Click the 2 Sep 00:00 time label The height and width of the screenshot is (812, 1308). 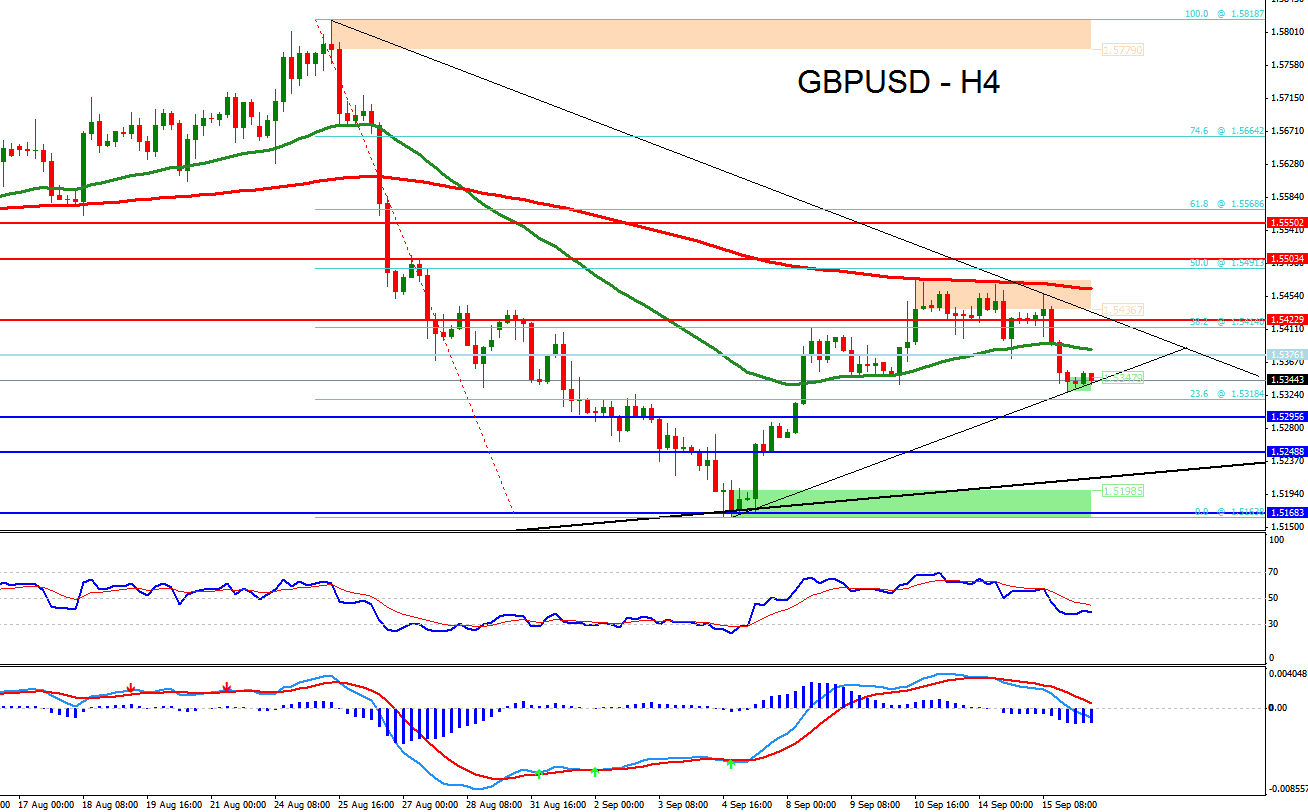621,804
